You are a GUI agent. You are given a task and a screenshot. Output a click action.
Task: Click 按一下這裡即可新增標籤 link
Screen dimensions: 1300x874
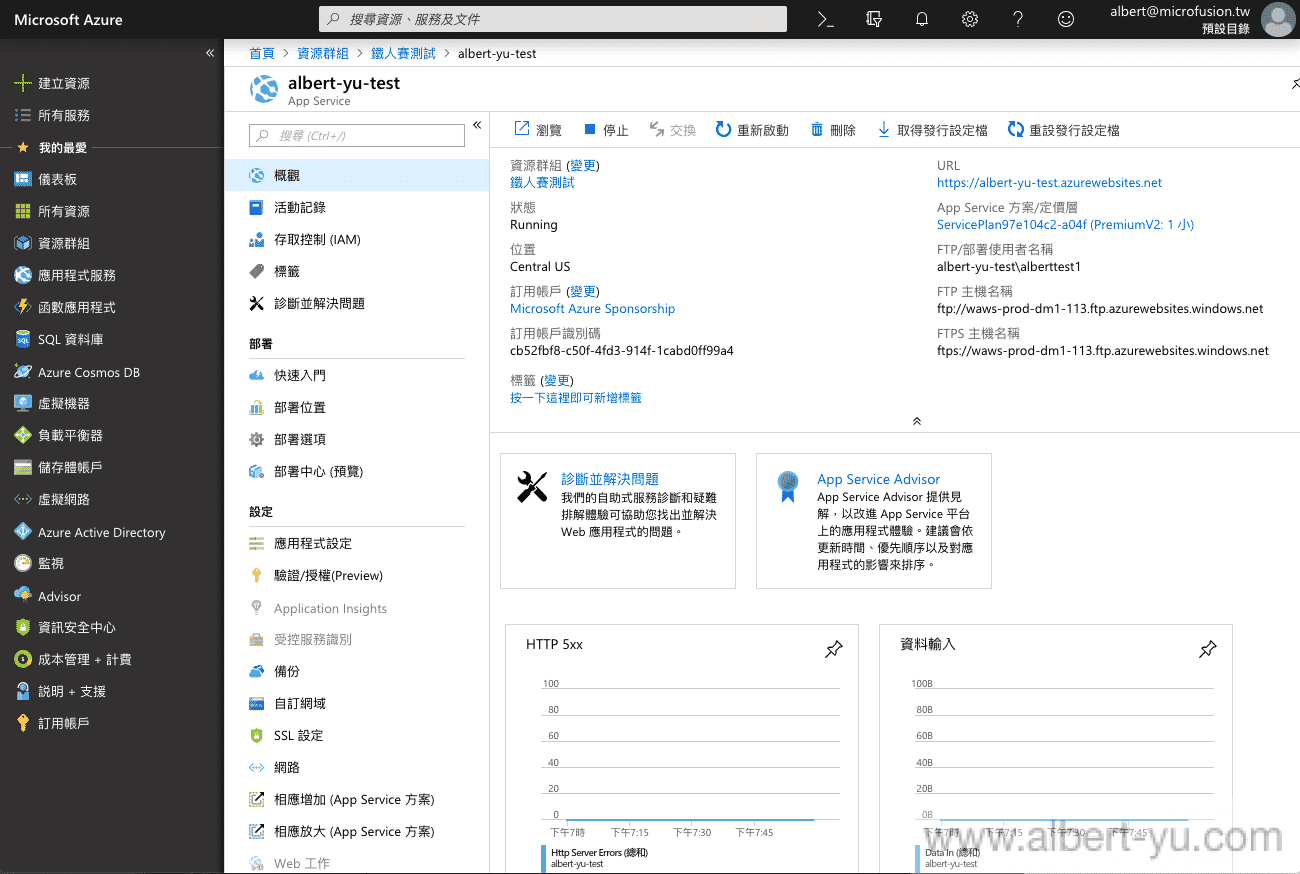576,398
